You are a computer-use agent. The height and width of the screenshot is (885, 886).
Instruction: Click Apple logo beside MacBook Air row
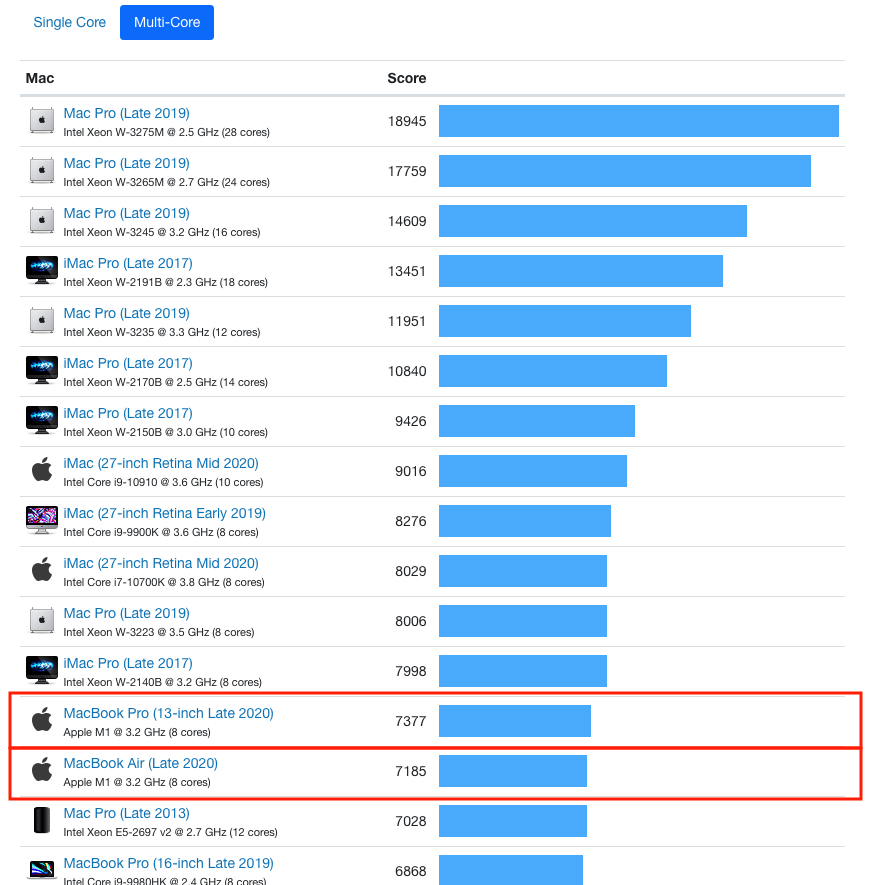click(x=42, y=770)
